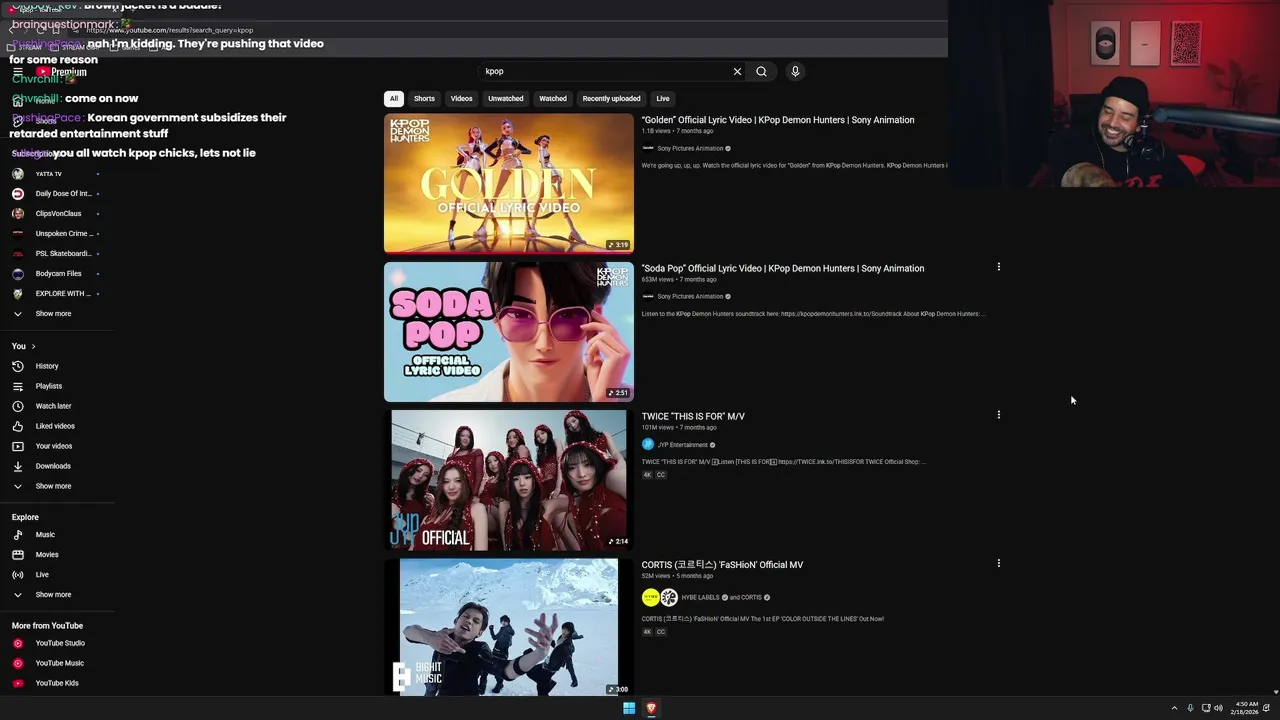Clear the search box with the X icon
Image resolution: width=1280 pixels, height=720 pixels.
(x=737, y=71)
